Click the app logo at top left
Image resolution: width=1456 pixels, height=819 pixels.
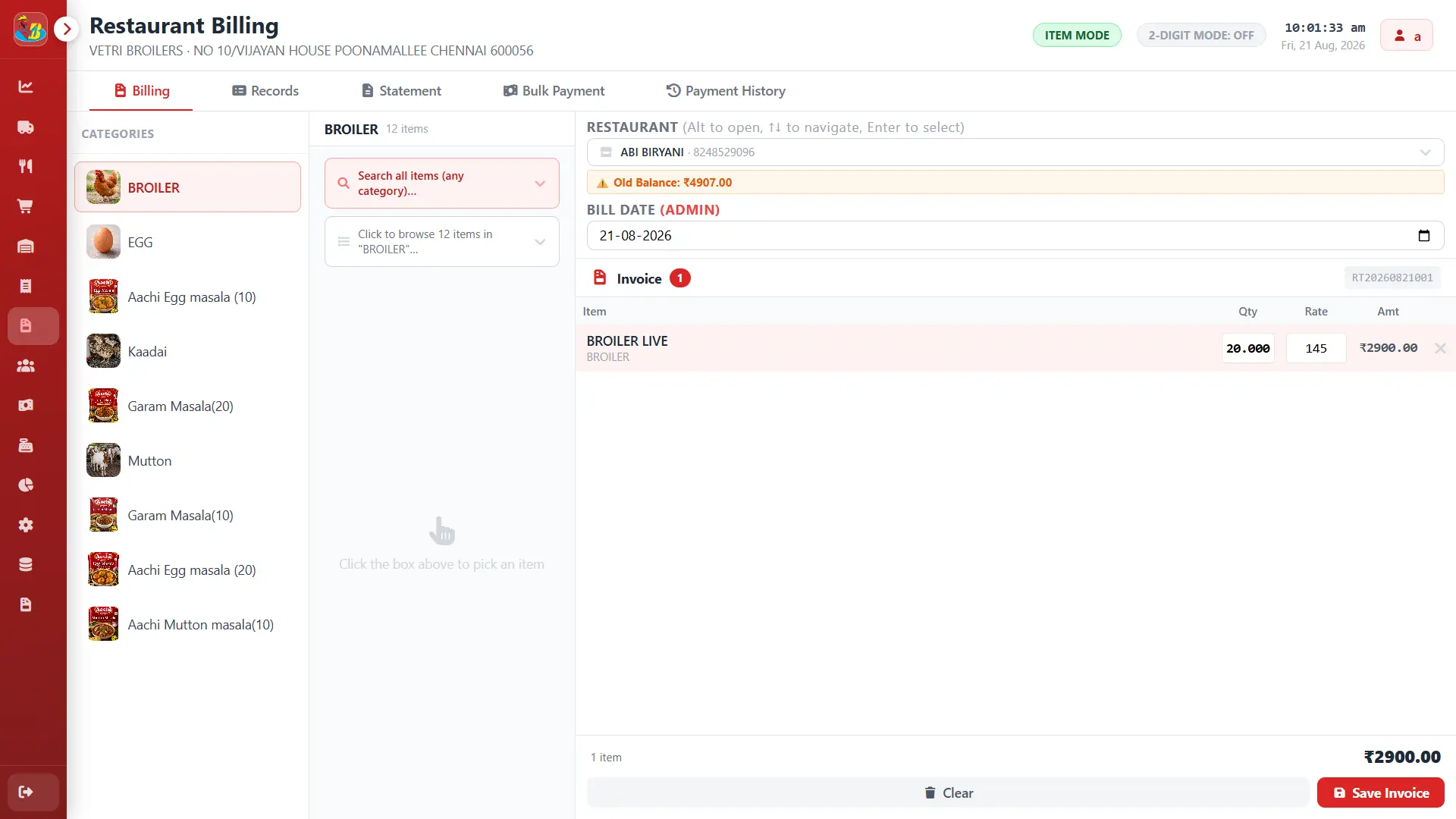[x=30, y=30]
